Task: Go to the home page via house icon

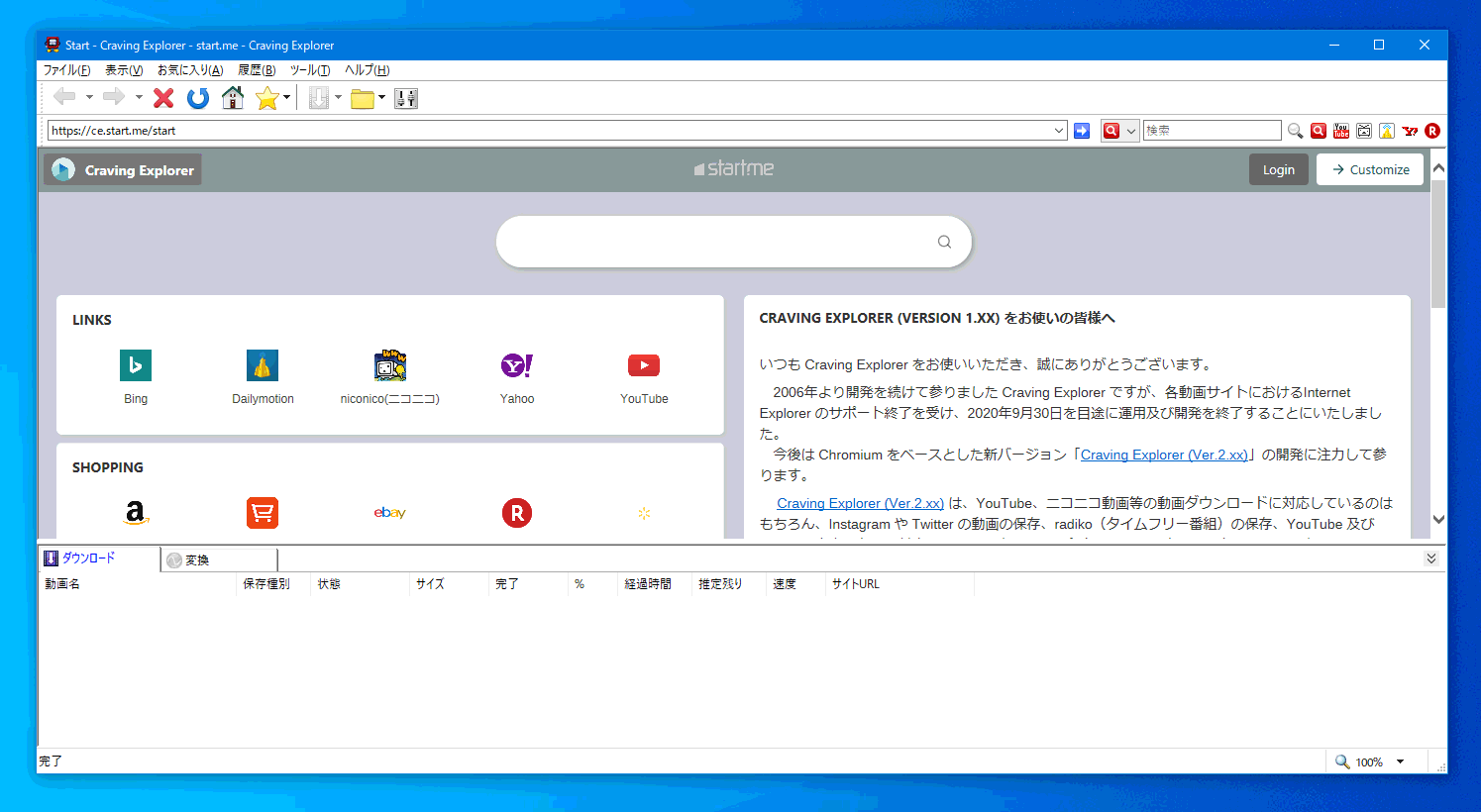Action: 233,97
